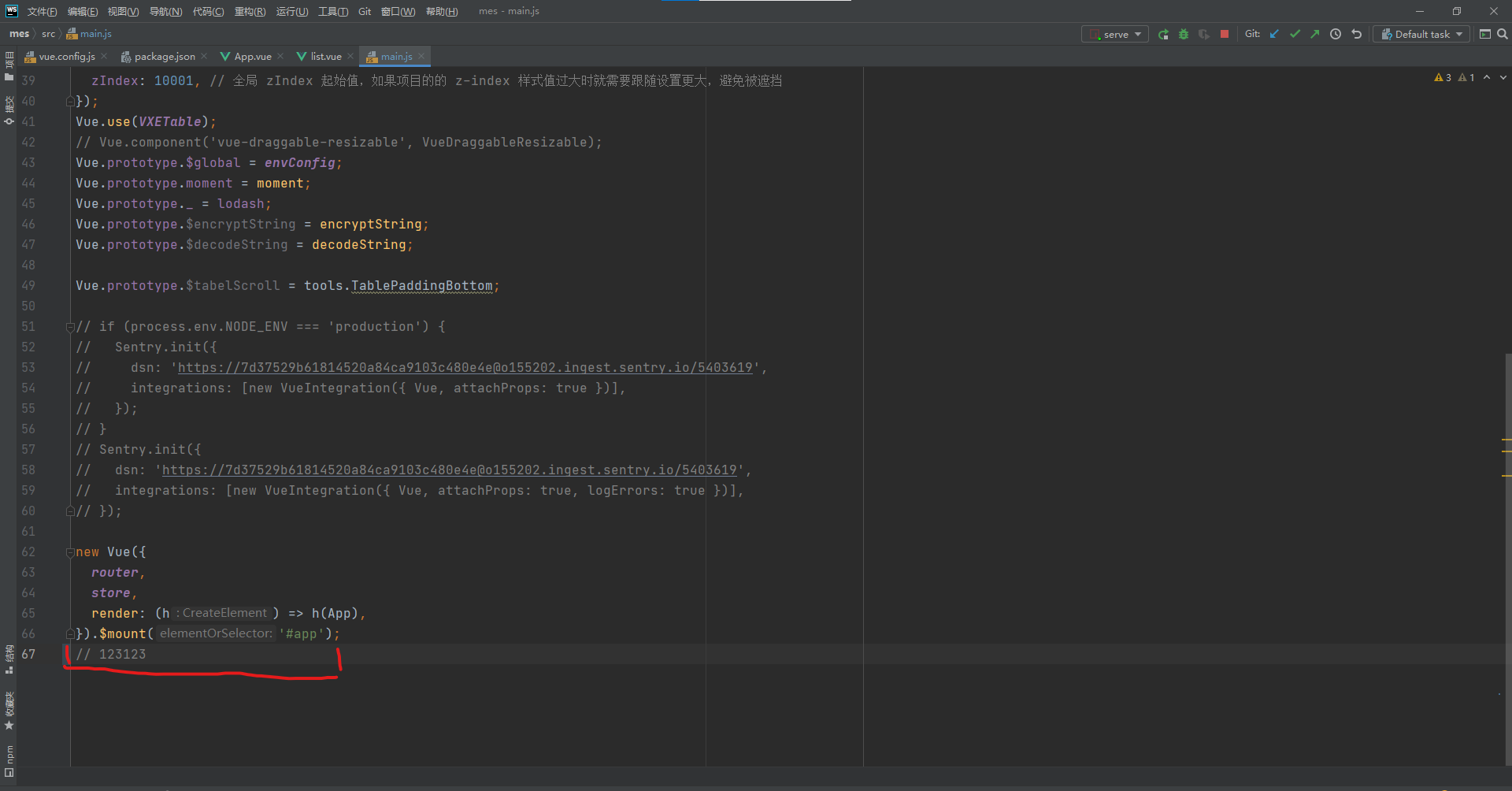This screenshot has height=791, width=1512.
Task: Run the serve configuration
Action: (1163, 34)
